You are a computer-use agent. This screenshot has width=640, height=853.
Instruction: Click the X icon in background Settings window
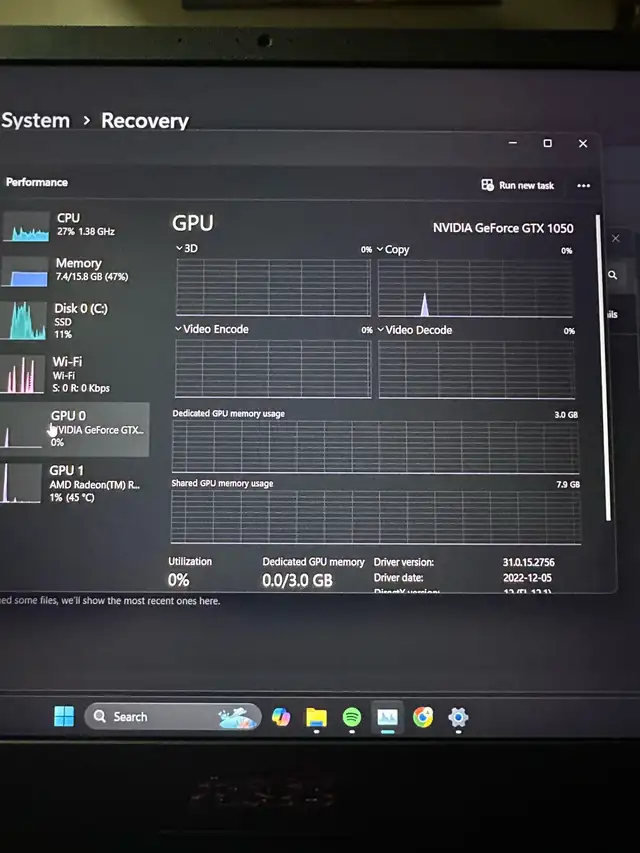click(616, 238)
